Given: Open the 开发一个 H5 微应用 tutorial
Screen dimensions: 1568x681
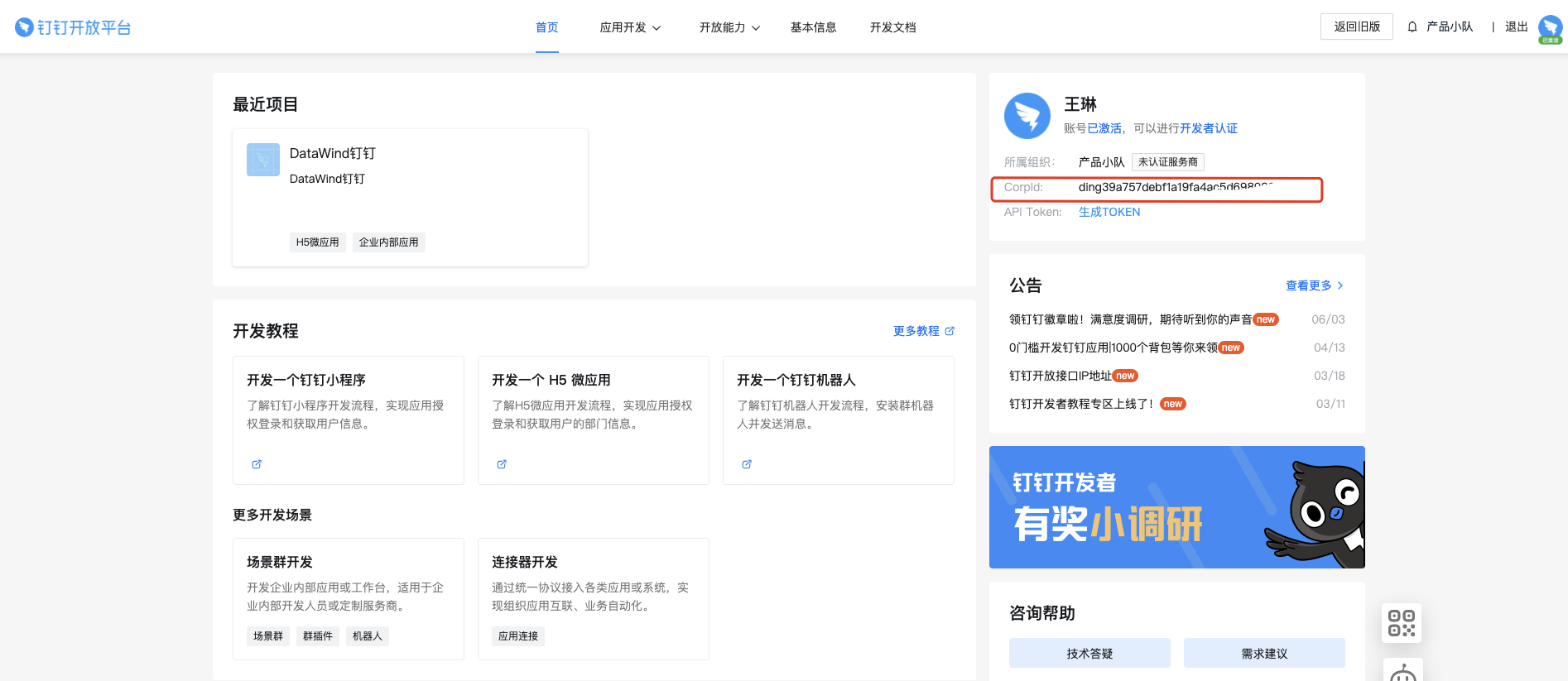Looking at the screenshot, I should [x=594, y=420].
